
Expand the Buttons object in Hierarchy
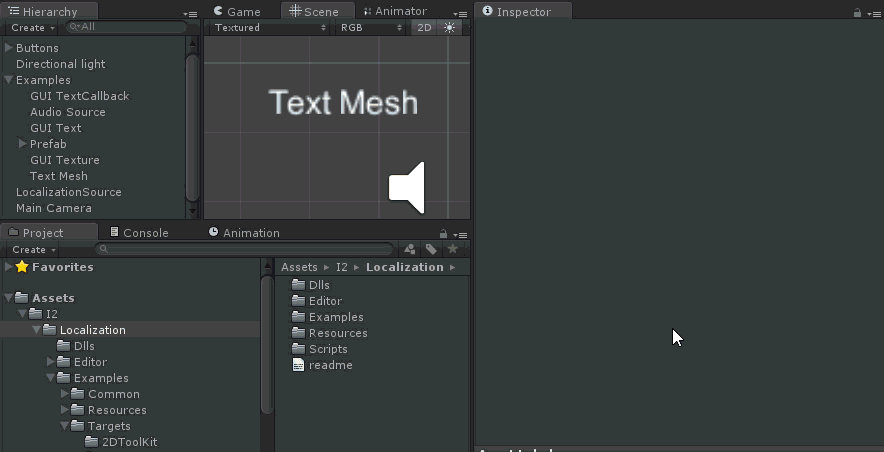(x=9, y=48)
